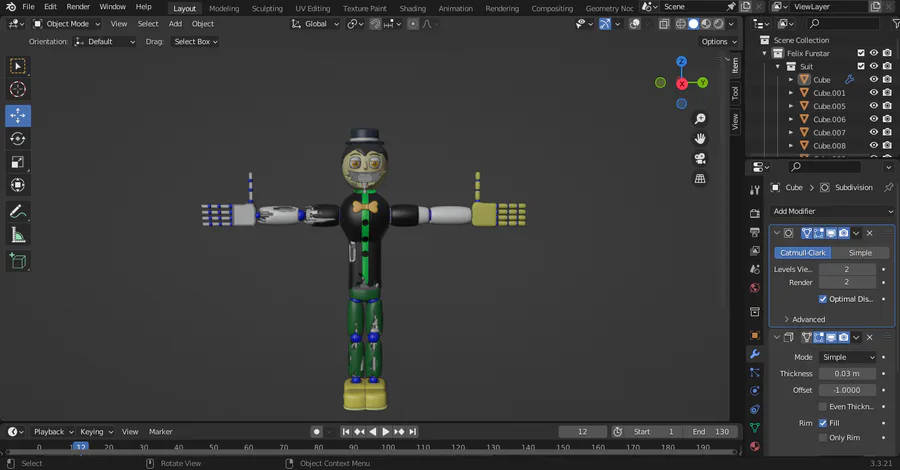Select Simple subdivision type
Viewport: 900px width, 470px height.
pyautogui.click(x=860, y=253)
